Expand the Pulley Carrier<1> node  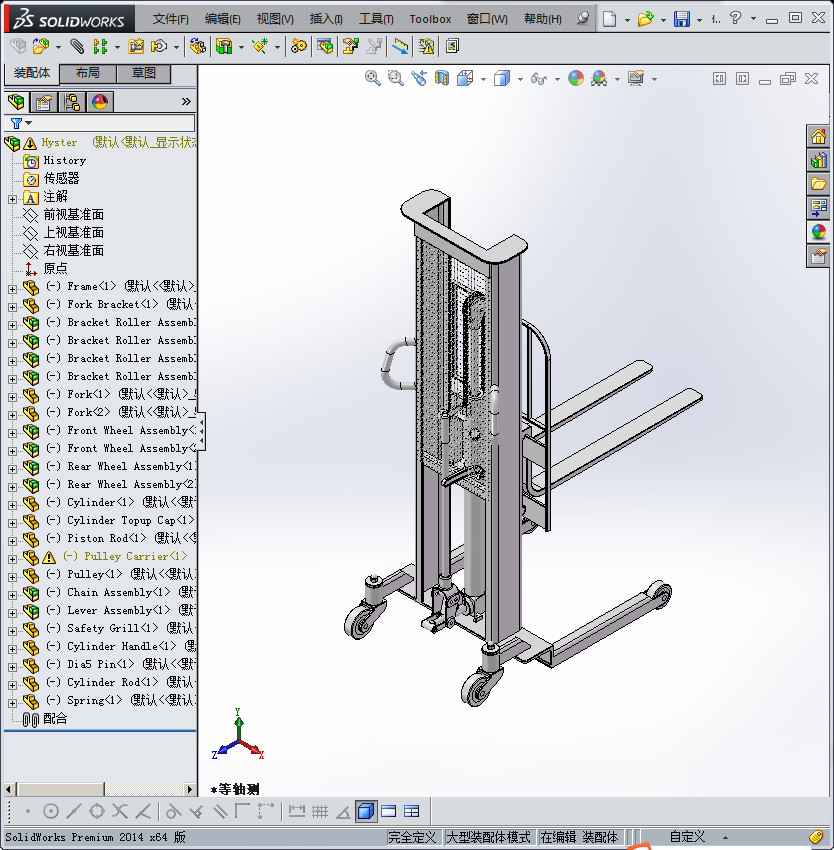12,559
